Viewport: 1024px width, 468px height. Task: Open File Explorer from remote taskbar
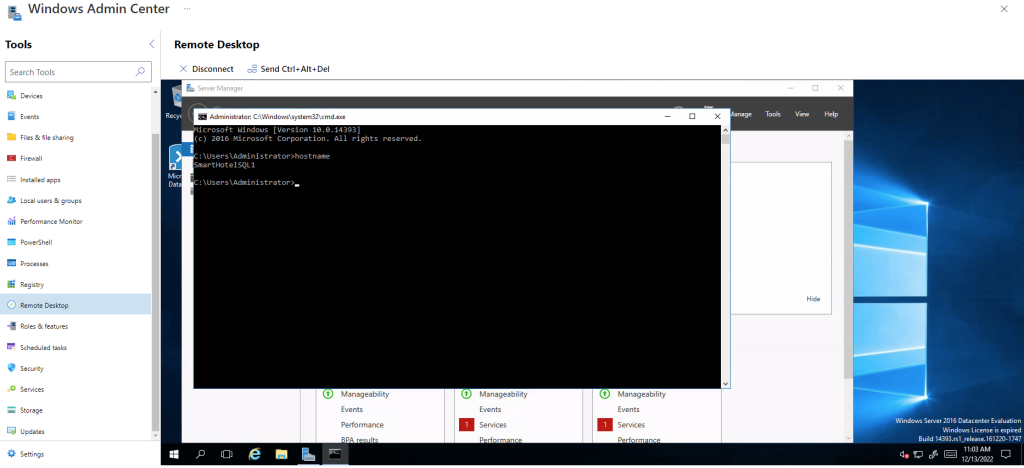coord(281,454)
